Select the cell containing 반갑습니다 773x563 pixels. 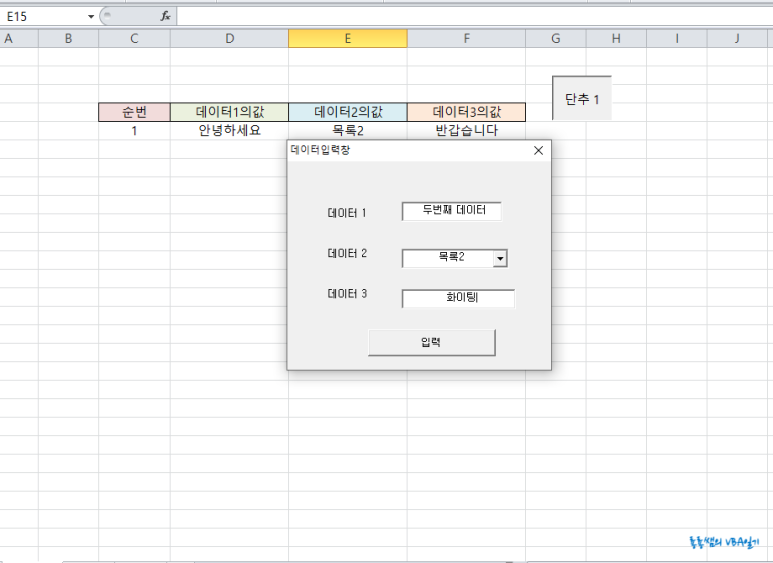(x=466, y=130)
